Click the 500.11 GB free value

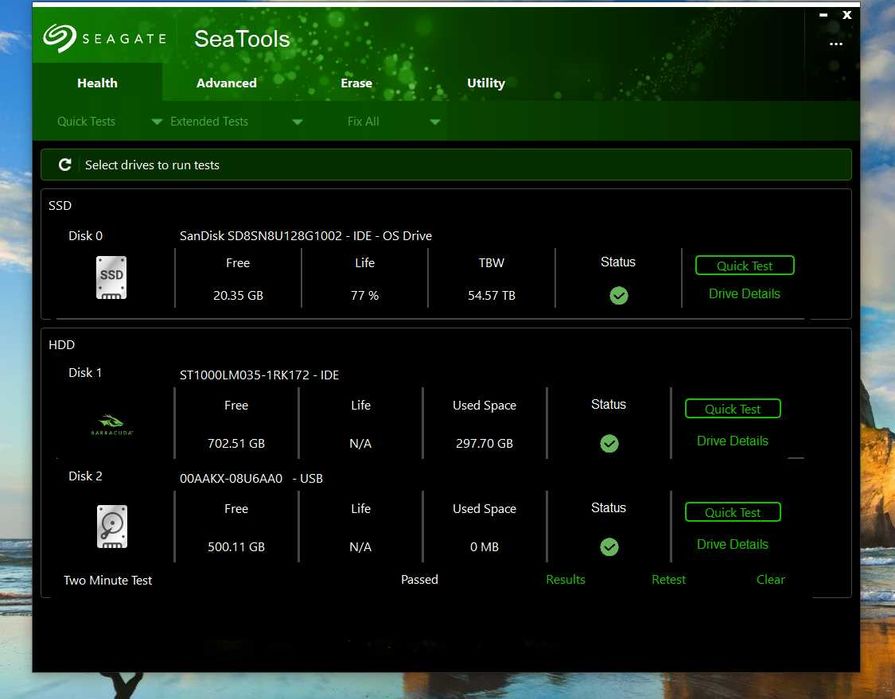[x=236, y=546]
